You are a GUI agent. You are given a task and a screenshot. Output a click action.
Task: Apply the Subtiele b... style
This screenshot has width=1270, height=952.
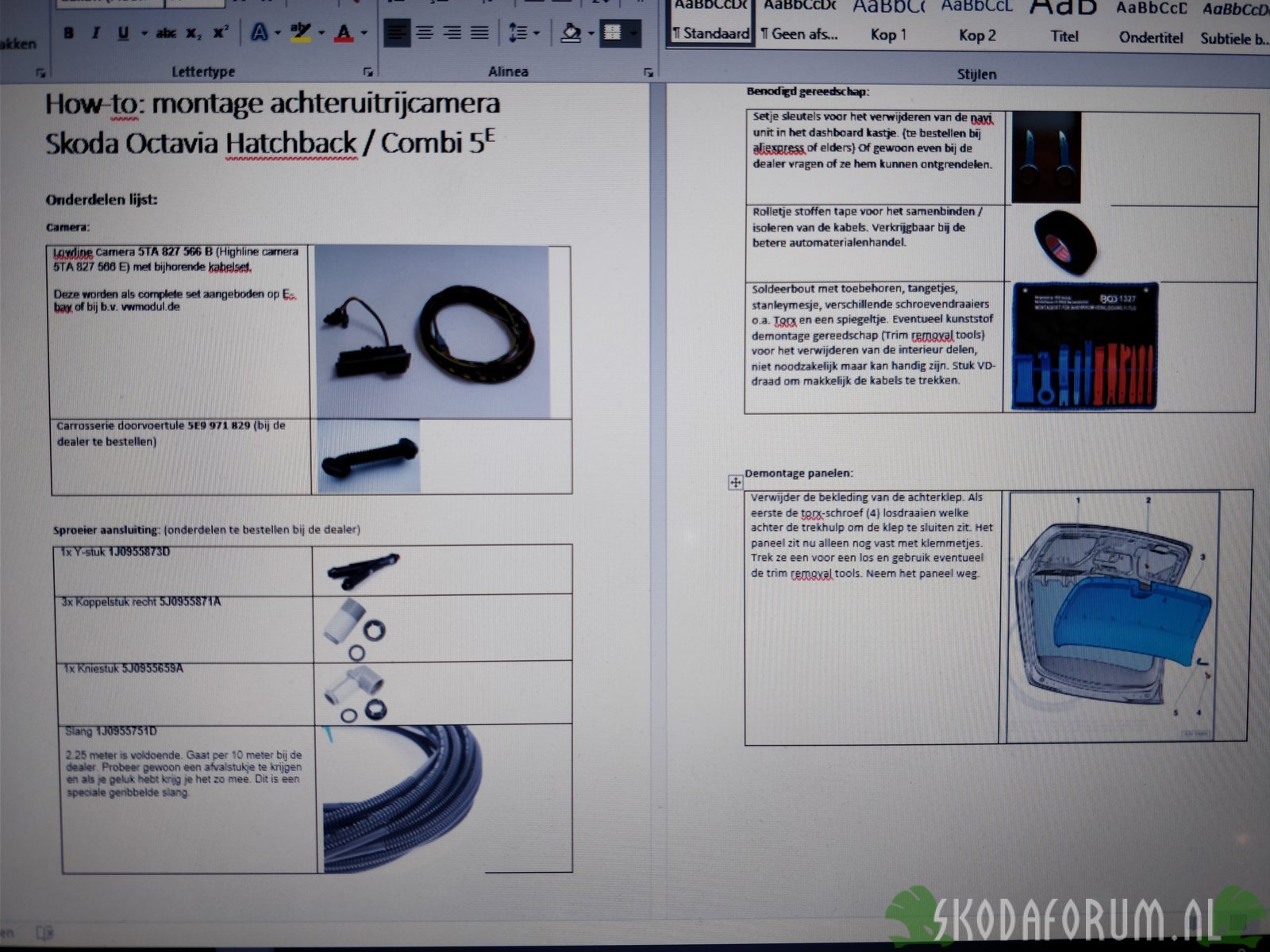pyautogui.click(x=1233, y=24)
